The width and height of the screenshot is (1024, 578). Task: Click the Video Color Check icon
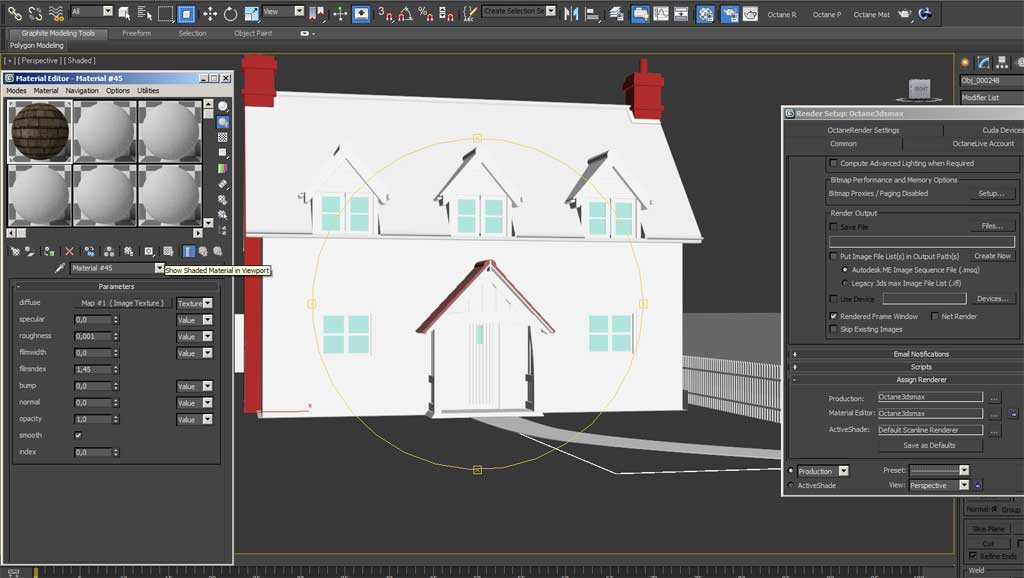(x=223, y=168)
